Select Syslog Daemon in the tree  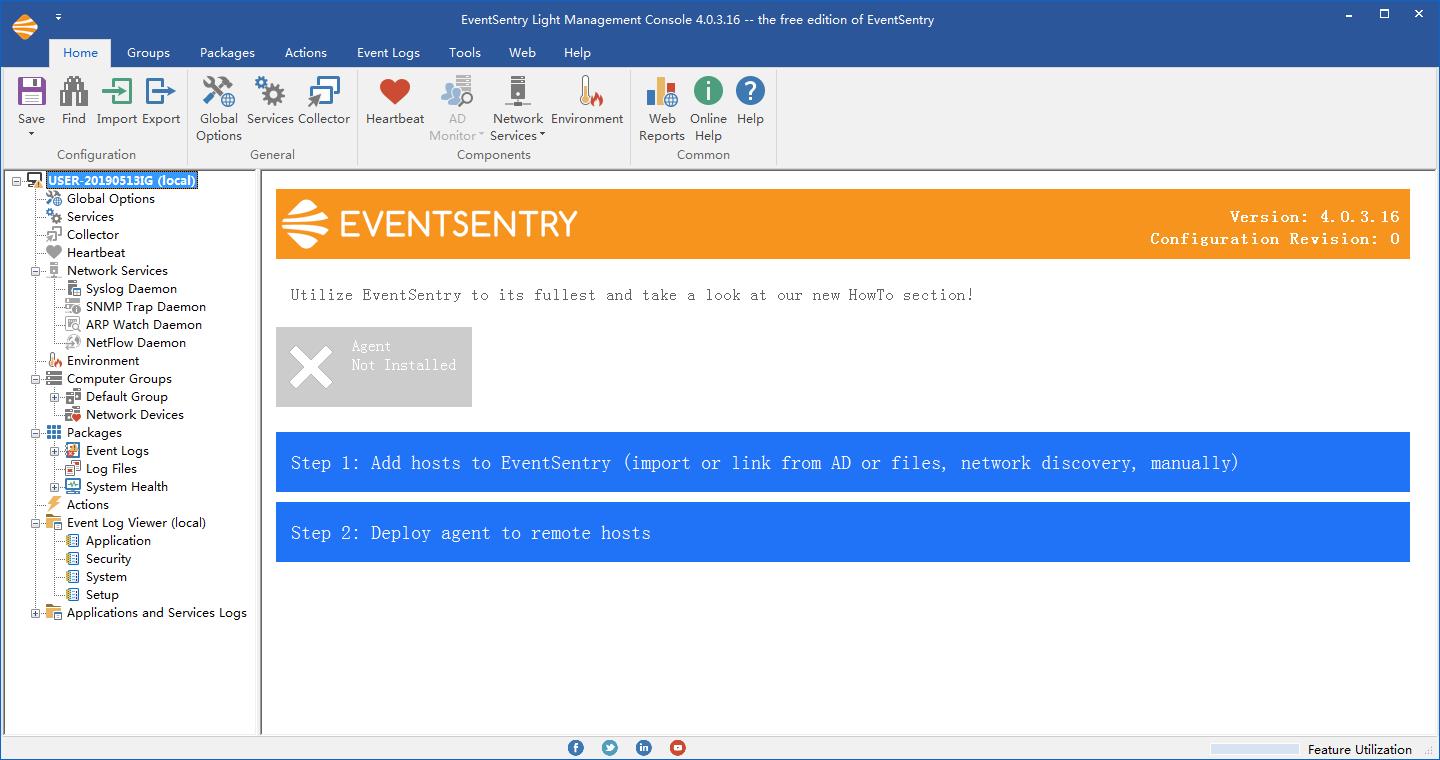[x=131, y=289]
